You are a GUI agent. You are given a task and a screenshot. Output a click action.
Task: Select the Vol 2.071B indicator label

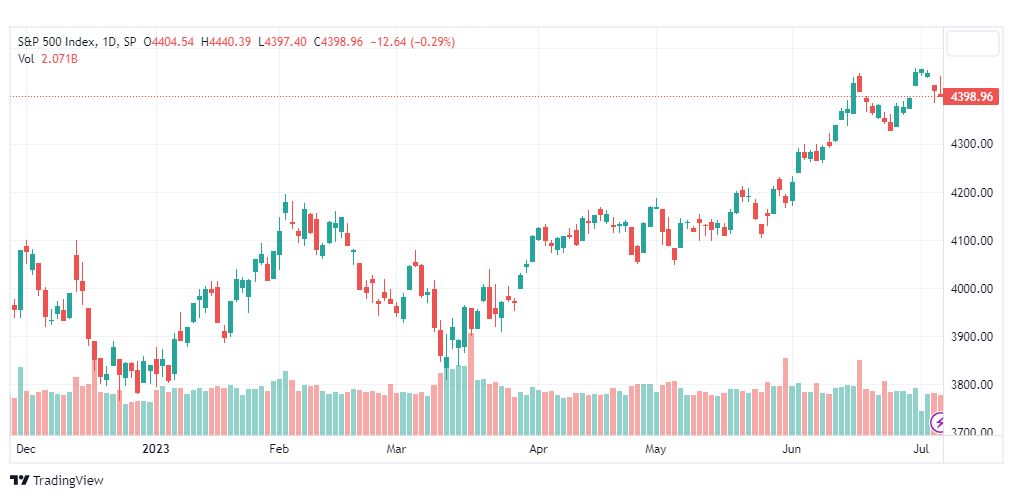click(48, 59)
